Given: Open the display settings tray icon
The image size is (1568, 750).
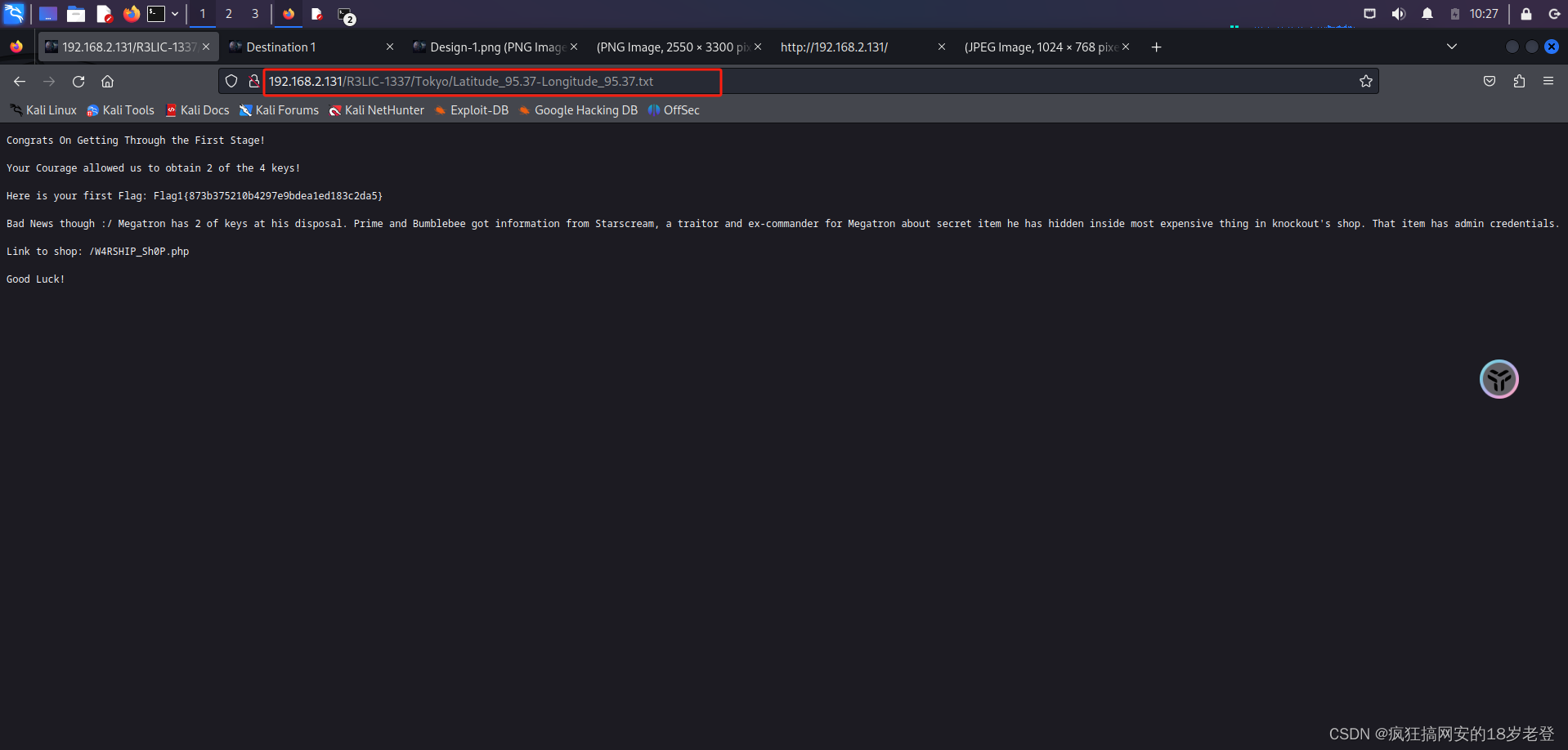Looking at the screenshot, I should click(1370, 14).
